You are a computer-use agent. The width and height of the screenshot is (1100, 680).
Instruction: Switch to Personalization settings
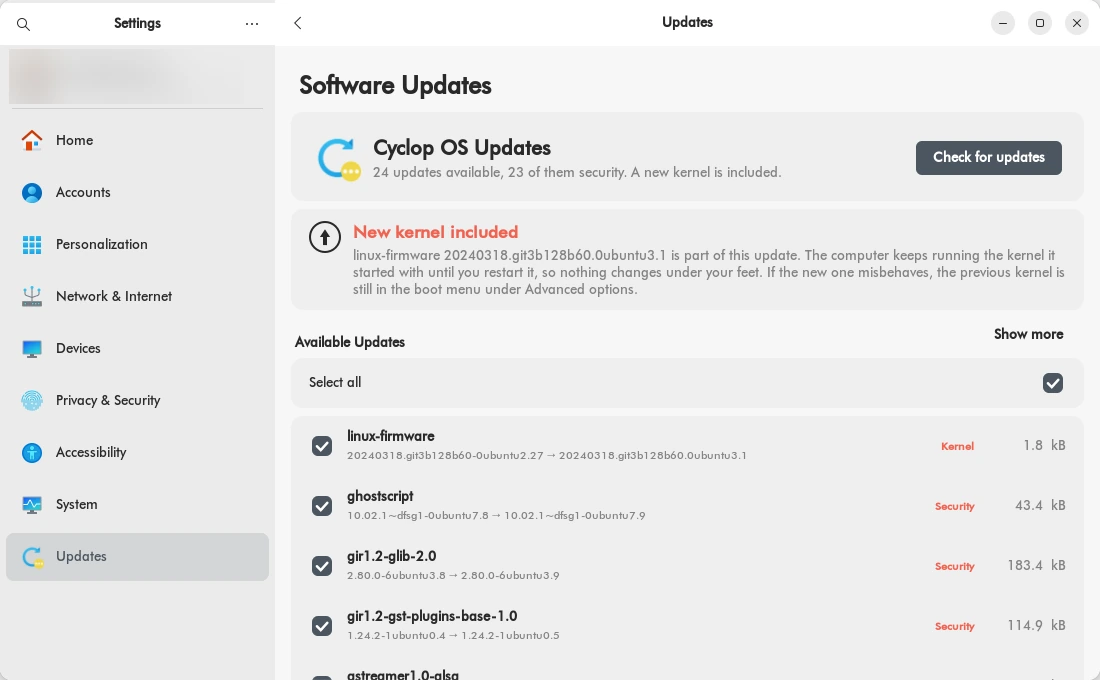pos(138,244)
